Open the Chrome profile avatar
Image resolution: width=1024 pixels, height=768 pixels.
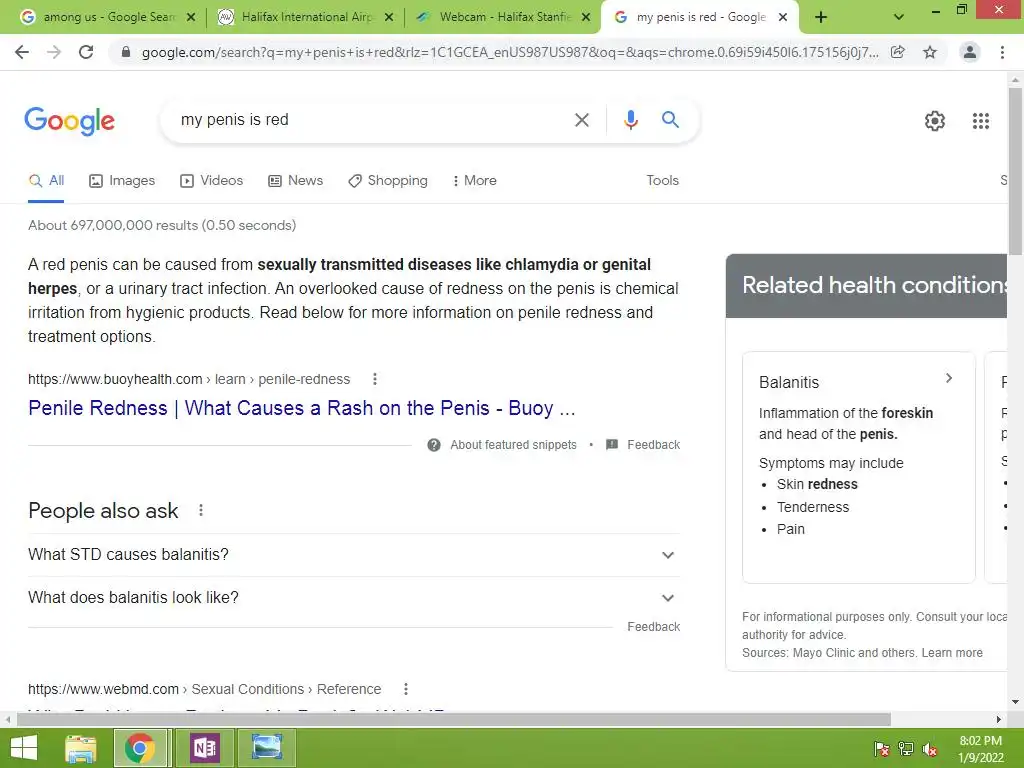click(x=970, y=52)
